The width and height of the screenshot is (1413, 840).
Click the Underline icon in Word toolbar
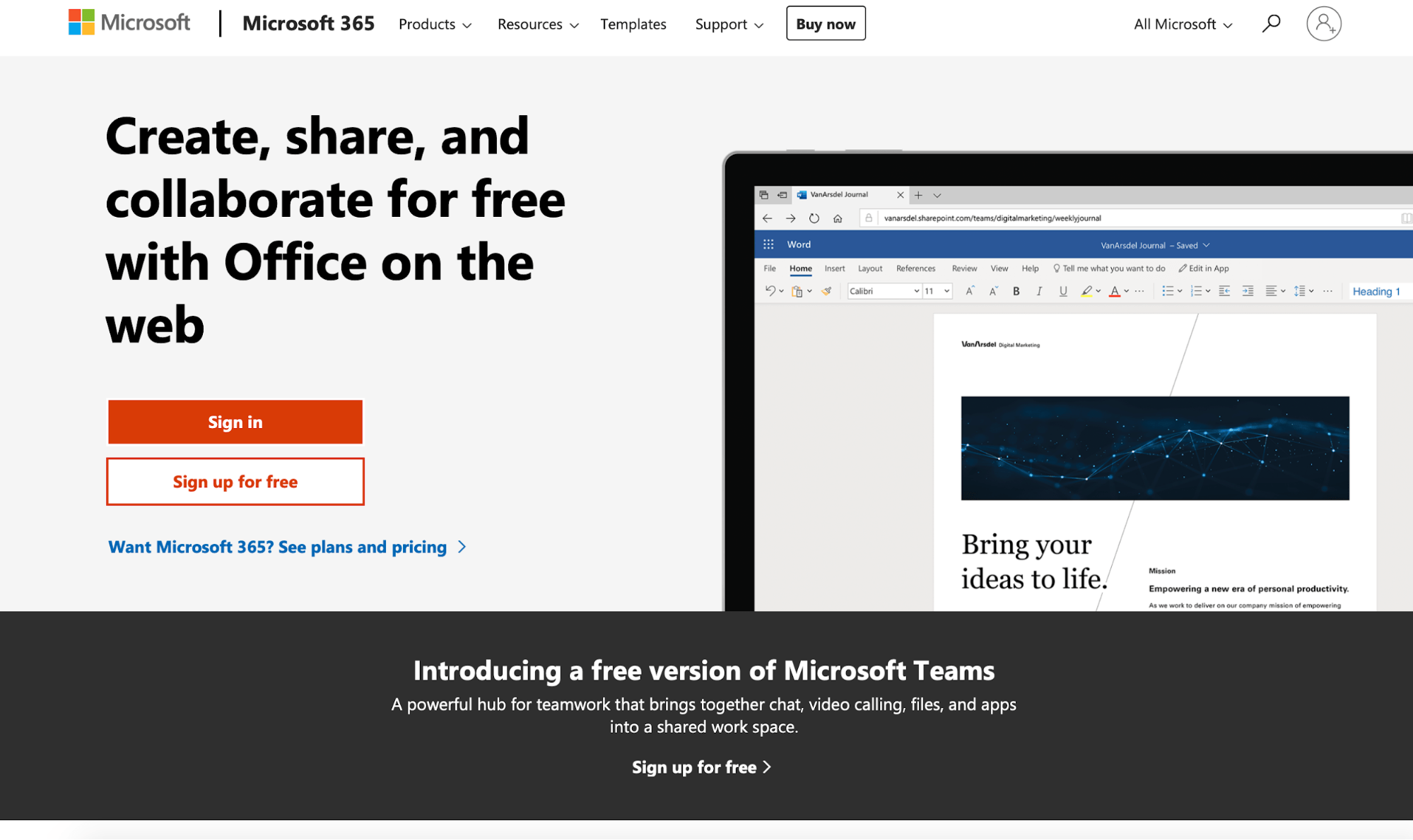coord(1062,291)
